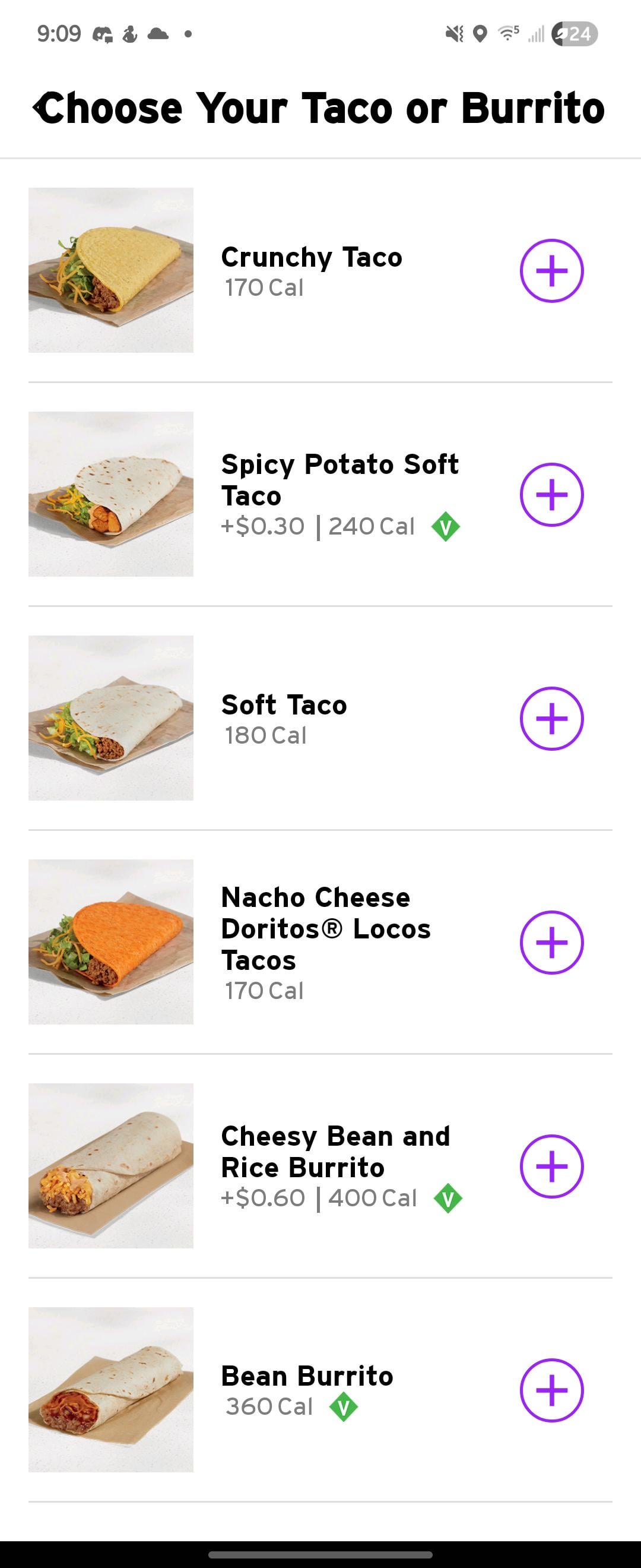
Task: Add Cheesy Bean and Rice Burrito
Action: [x=551, y=1166]
